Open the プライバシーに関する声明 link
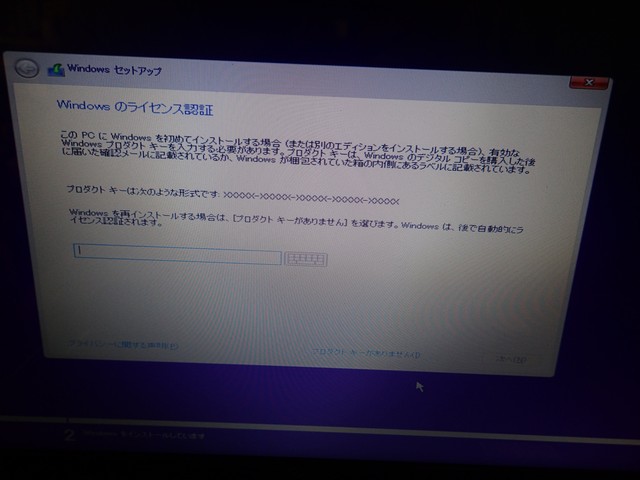The image size is (640, 480). 124,345
